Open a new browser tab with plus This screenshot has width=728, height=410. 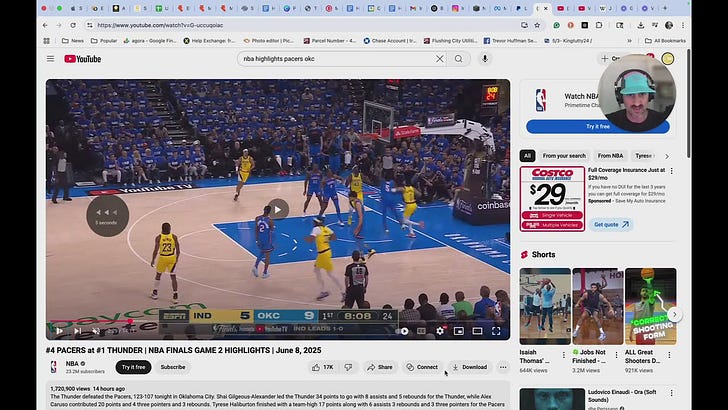click(x=665, y=8)
